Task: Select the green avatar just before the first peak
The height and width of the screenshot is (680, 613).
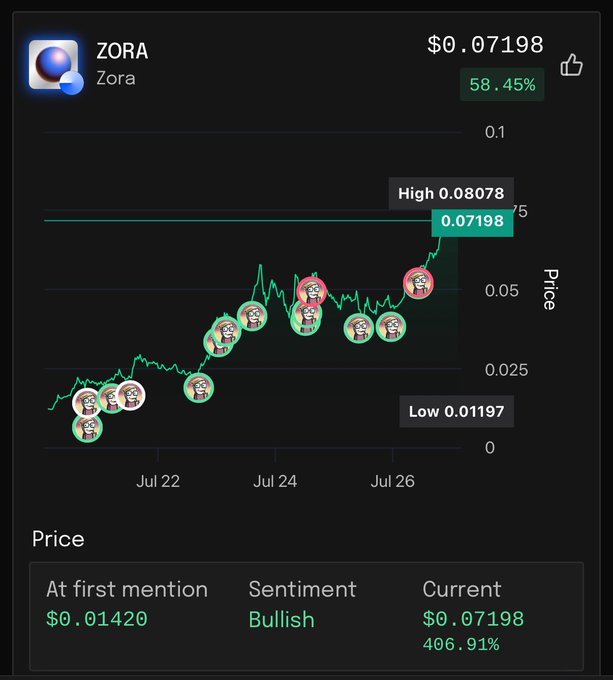Action: (x=252, y=315)
